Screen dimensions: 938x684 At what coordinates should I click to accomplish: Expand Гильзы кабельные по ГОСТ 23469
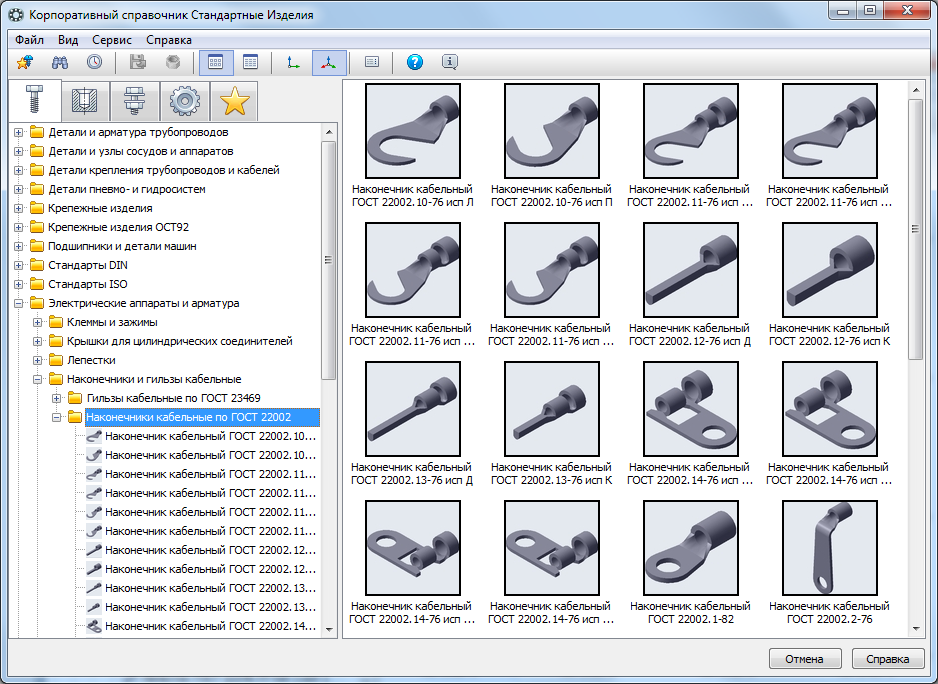[x=57, y=399]
